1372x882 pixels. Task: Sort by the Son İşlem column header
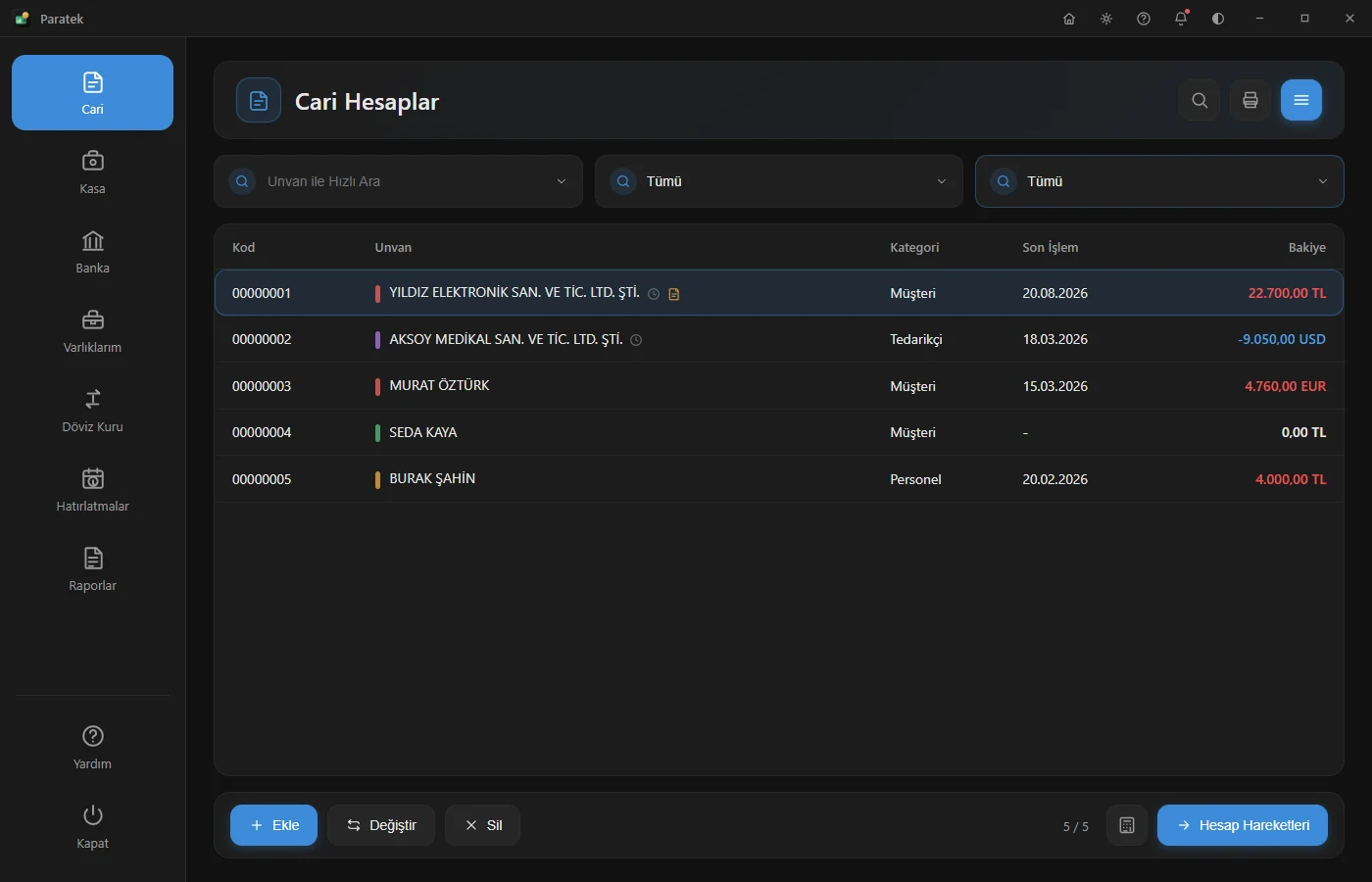click(x=1050, y=248)
